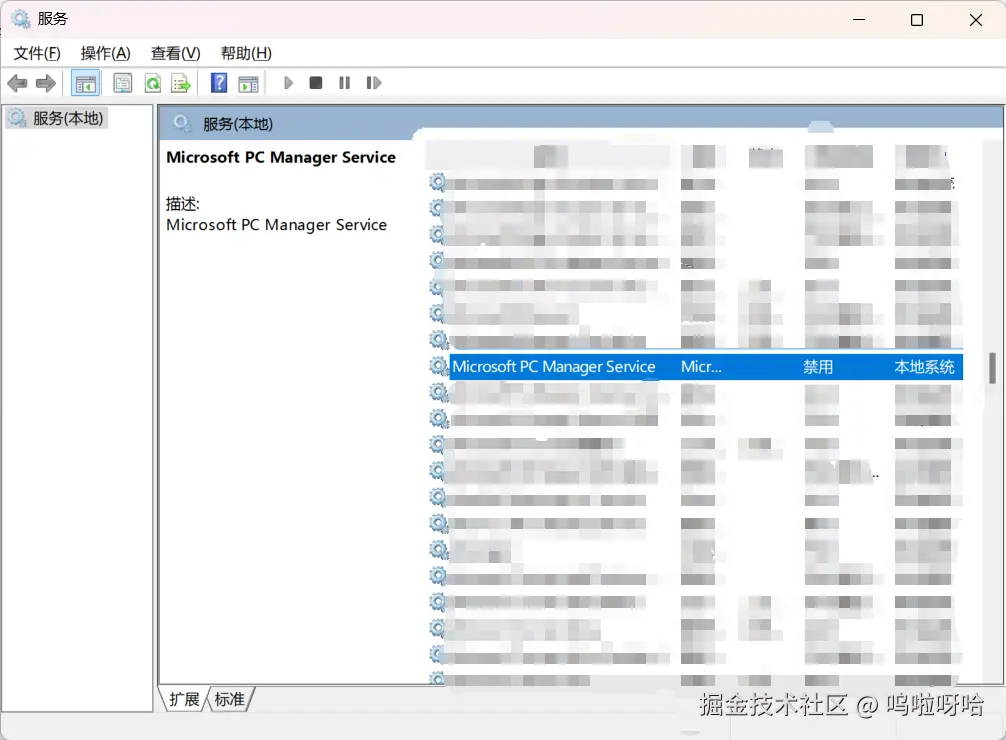Export the list using the toolbar icon
The width and height of the screenshot is (1006, 740).
(181, 83)
